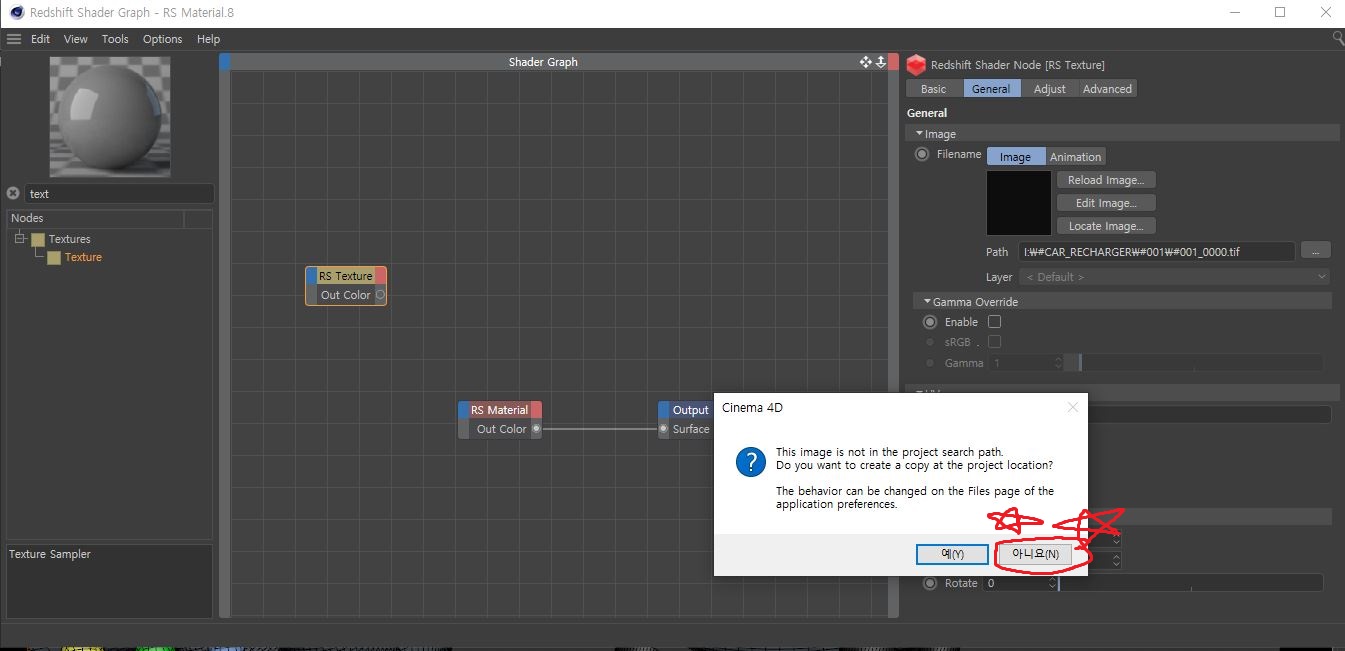Image resolution: width=1345 pixels, height=651 pixels.
Task: Click the Rotate slider track
Action: [1190, 583]
